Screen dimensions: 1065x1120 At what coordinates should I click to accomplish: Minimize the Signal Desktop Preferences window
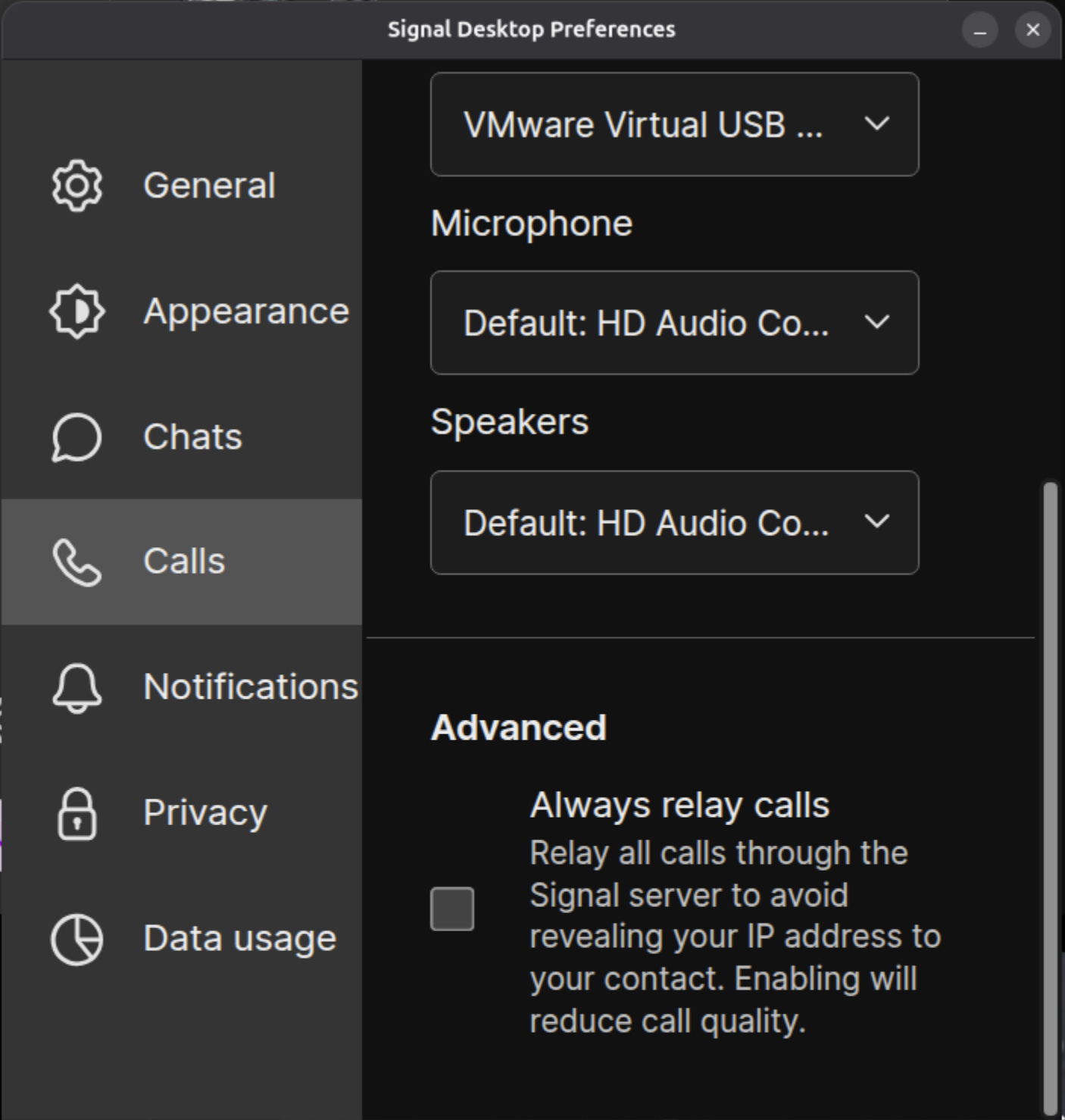[x=980, y=30]
